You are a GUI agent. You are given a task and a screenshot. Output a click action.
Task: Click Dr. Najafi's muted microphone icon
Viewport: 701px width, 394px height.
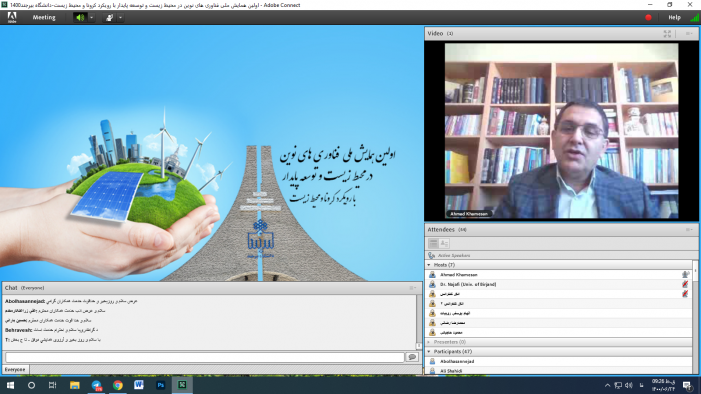[x=685, y=284]
